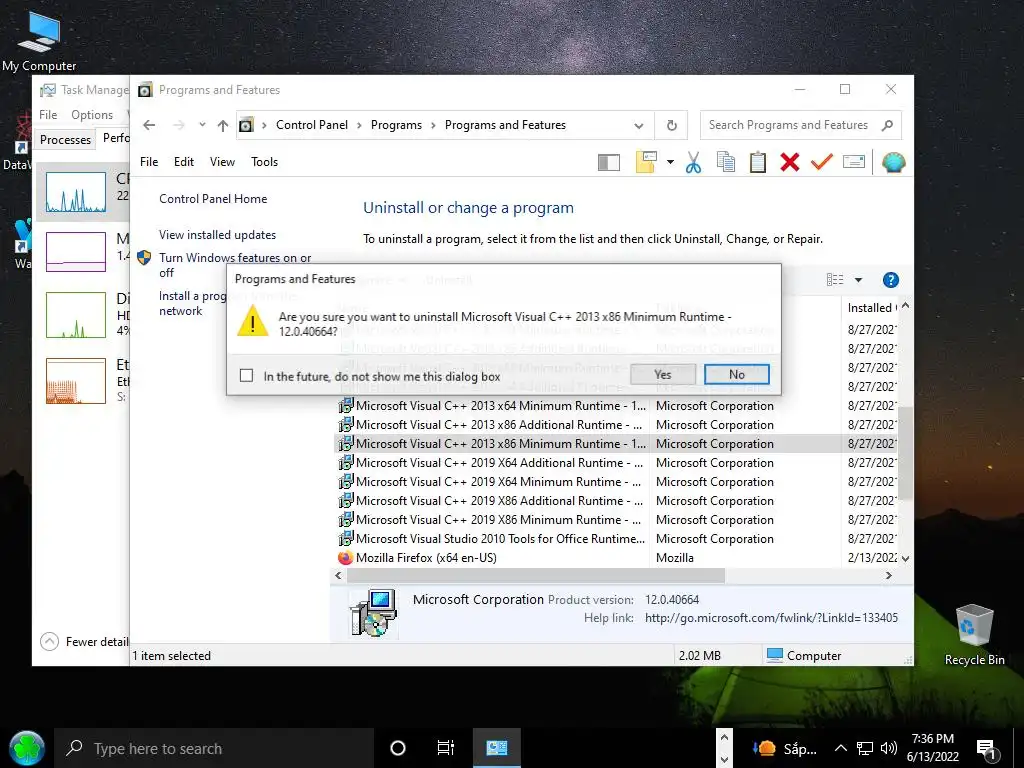
Task: Click the Paste clipboard toolbar icon
Action: coord(758,162)
